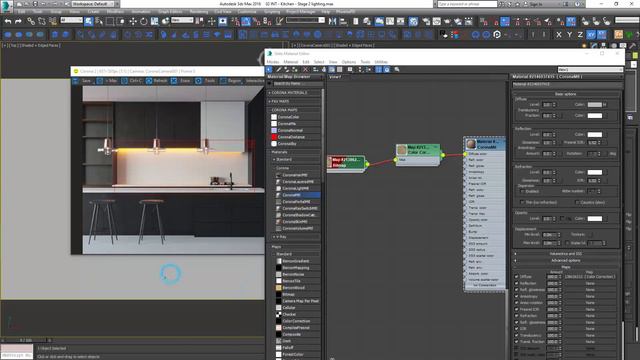
Task: Click Save in Corona render window
Action: pyautogui.click(x=82, y=81)
